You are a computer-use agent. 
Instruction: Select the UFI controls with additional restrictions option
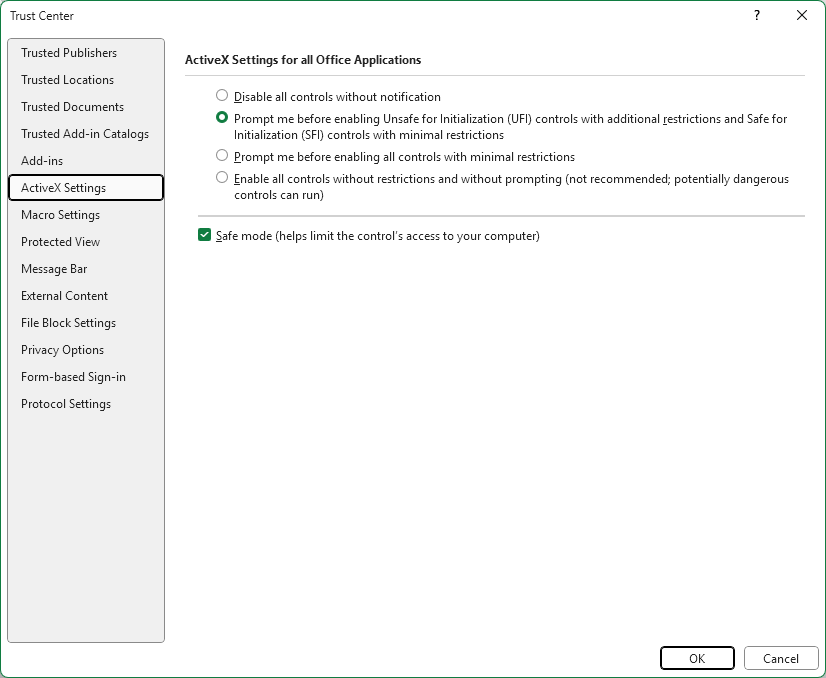(221, 117)
